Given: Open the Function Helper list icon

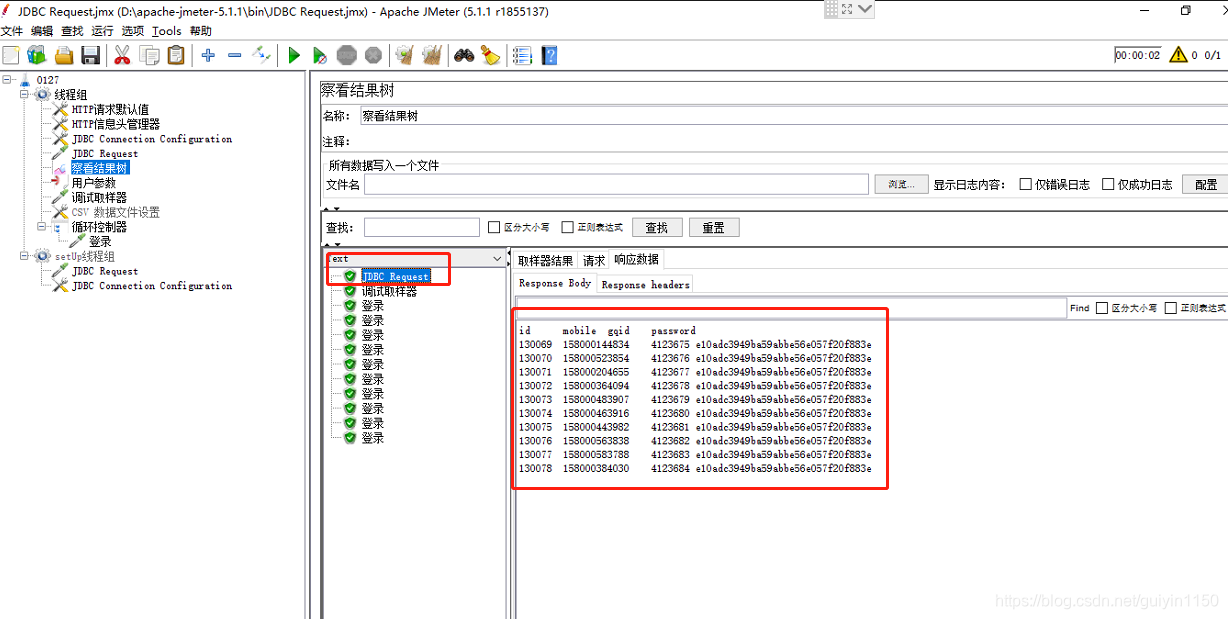Looking at the screenshot, I should [x=522, y=55].
